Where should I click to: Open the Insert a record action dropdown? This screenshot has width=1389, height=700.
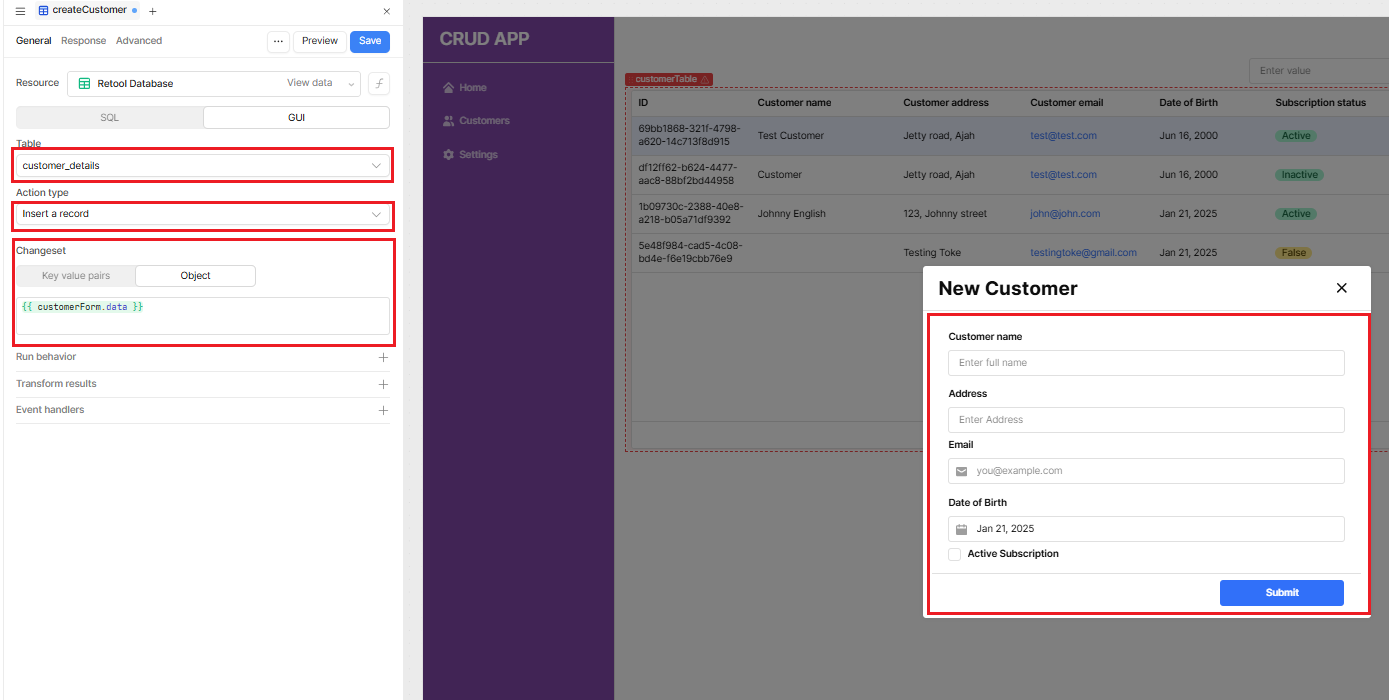click(x=203, y=214)
